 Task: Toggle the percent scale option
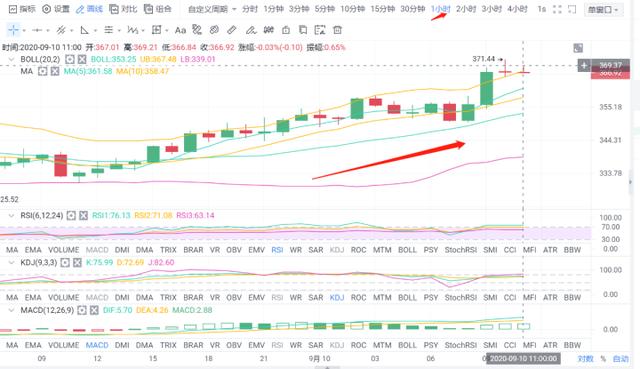tap(603, 359)
